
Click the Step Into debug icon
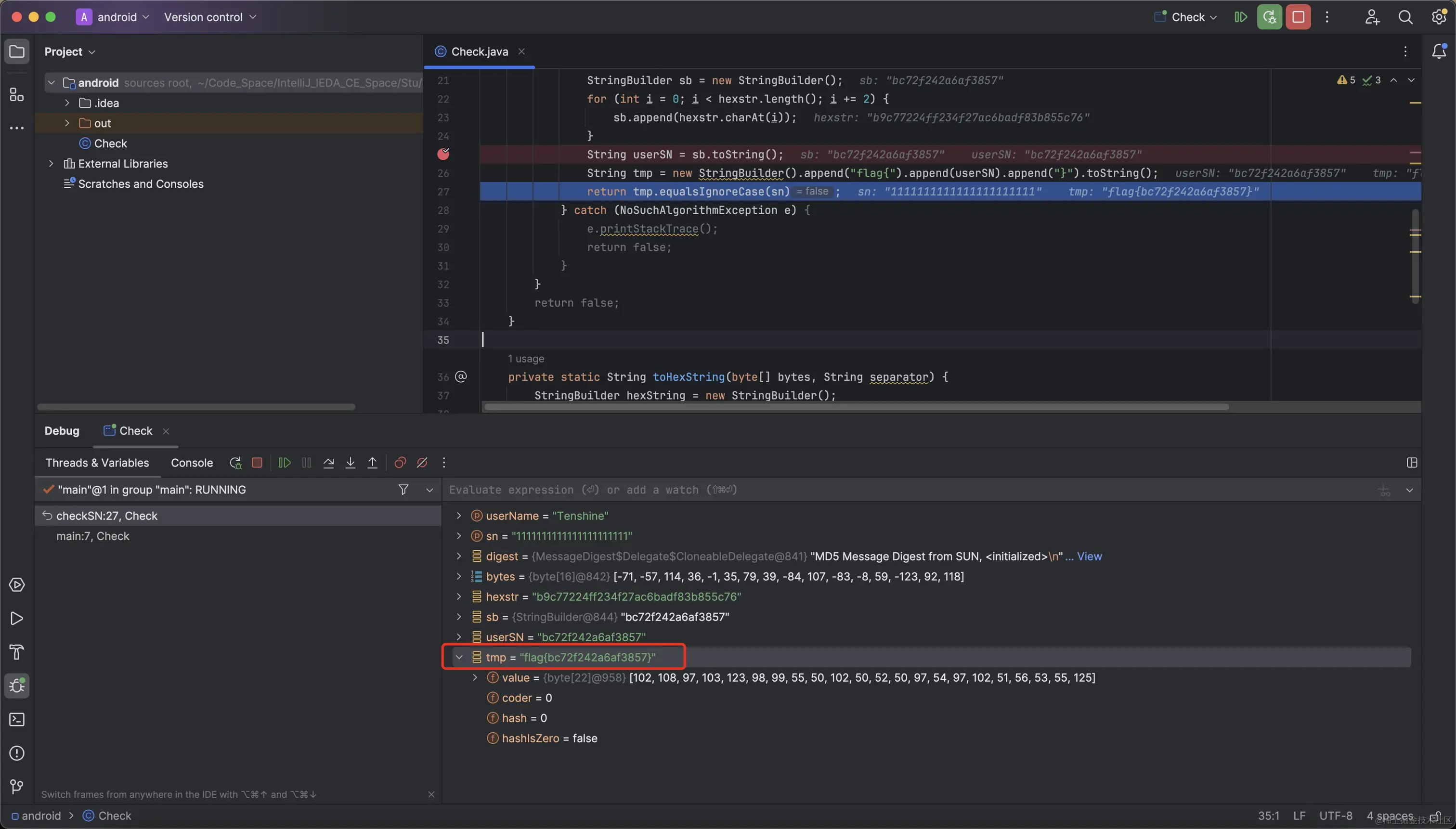click(x=350, y=463)
